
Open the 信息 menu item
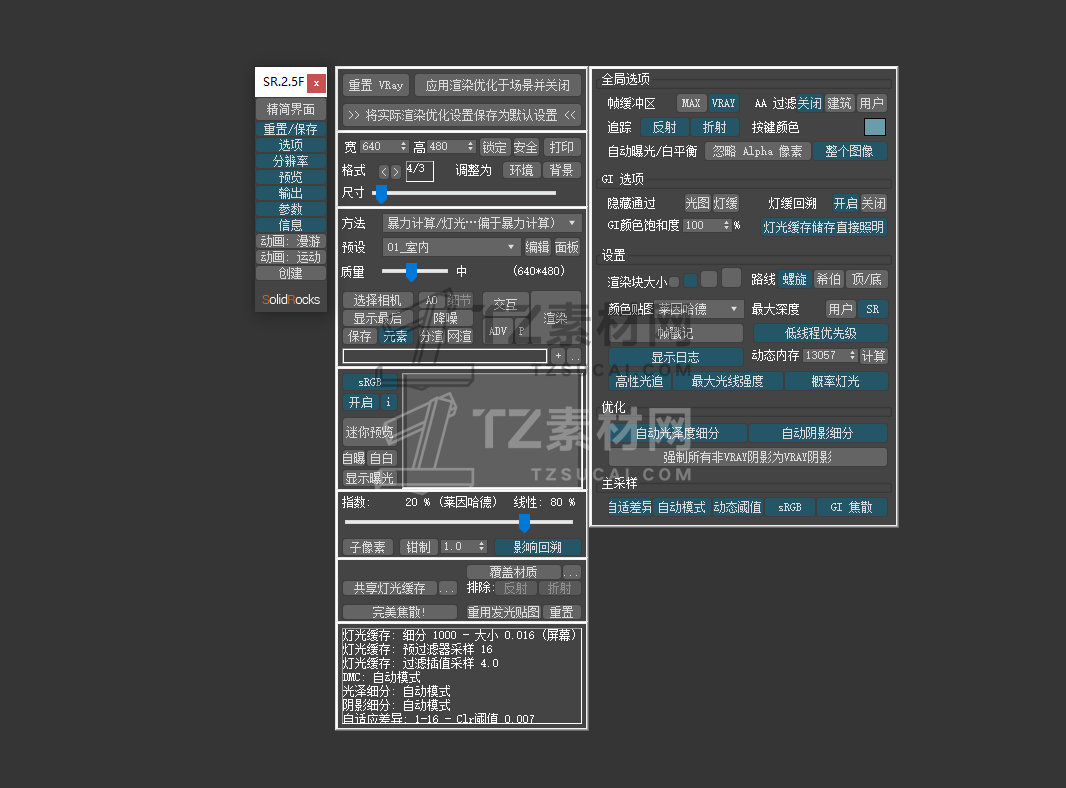[291, 225]
